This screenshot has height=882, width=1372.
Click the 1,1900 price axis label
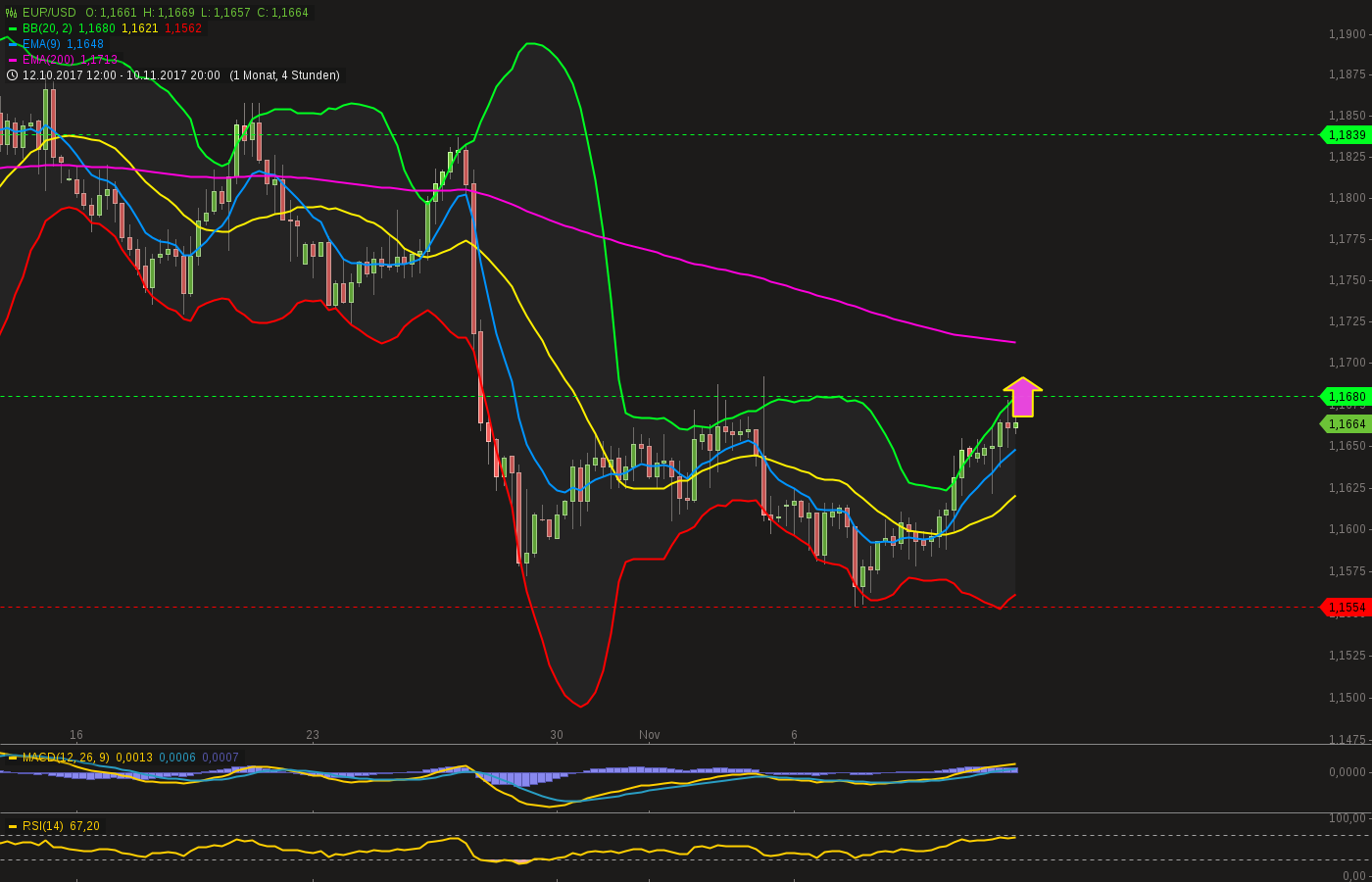point(1347,34)
